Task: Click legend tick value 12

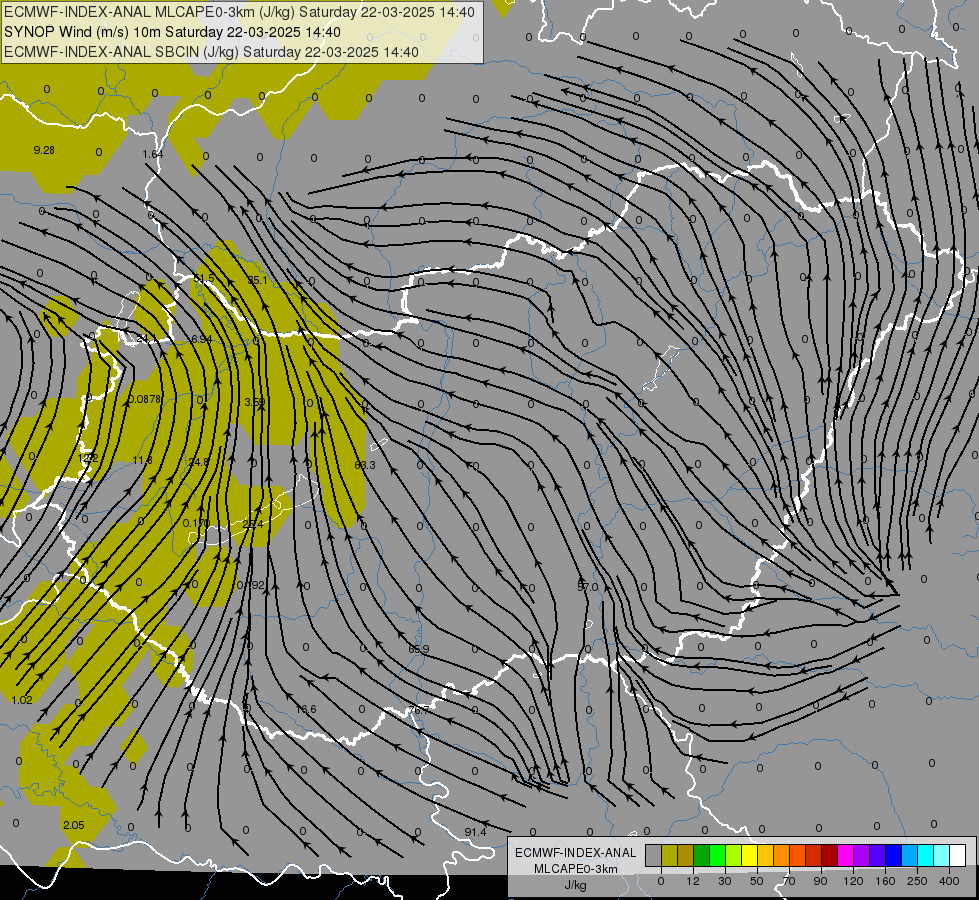Action: click(x=693, y=881)
